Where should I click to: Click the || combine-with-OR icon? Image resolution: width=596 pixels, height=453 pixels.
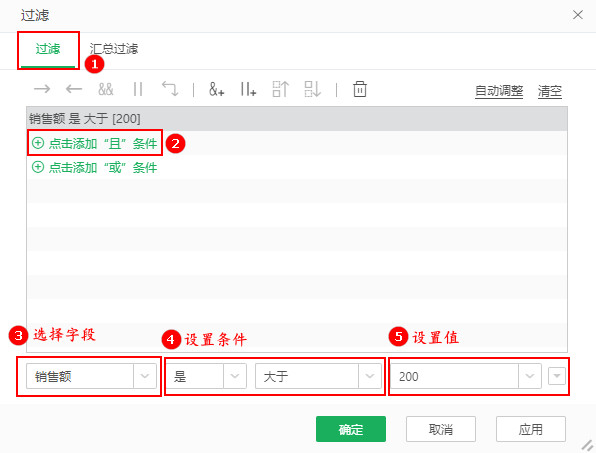tap(138, 89)
